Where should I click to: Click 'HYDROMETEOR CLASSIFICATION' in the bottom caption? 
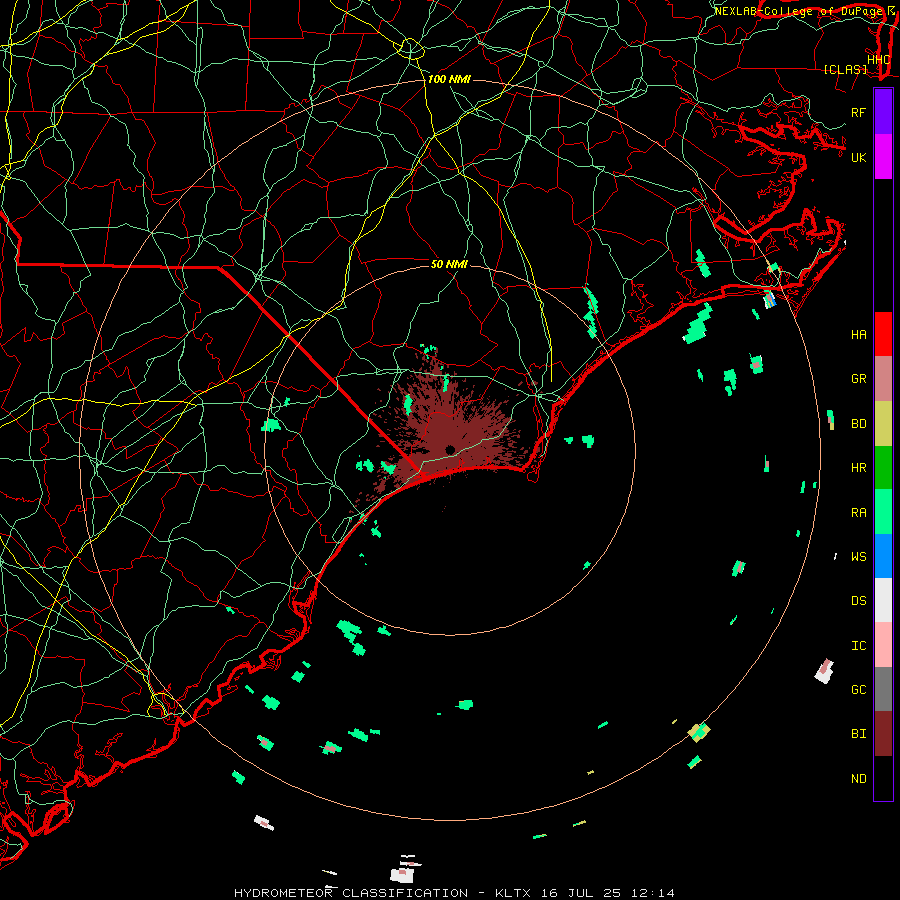click(x=351, y=893)
